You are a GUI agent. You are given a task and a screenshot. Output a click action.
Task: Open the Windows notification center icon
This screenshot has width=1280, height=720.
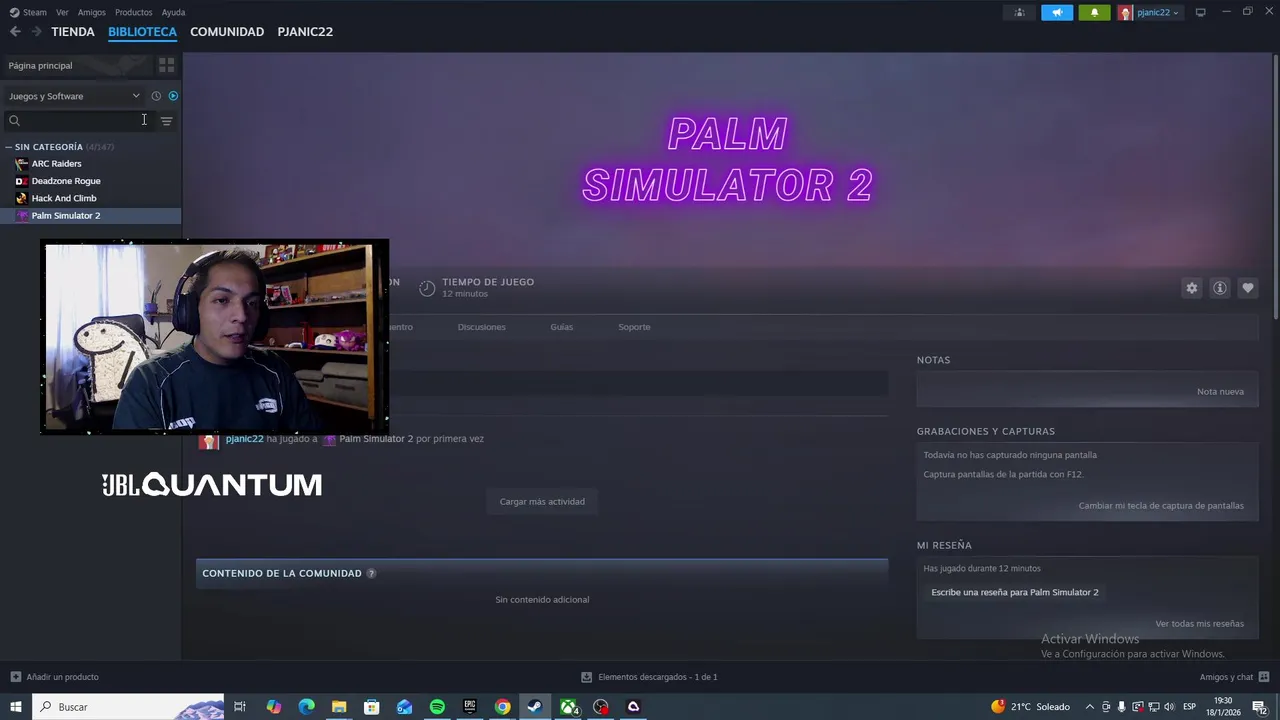point(1259,707)
